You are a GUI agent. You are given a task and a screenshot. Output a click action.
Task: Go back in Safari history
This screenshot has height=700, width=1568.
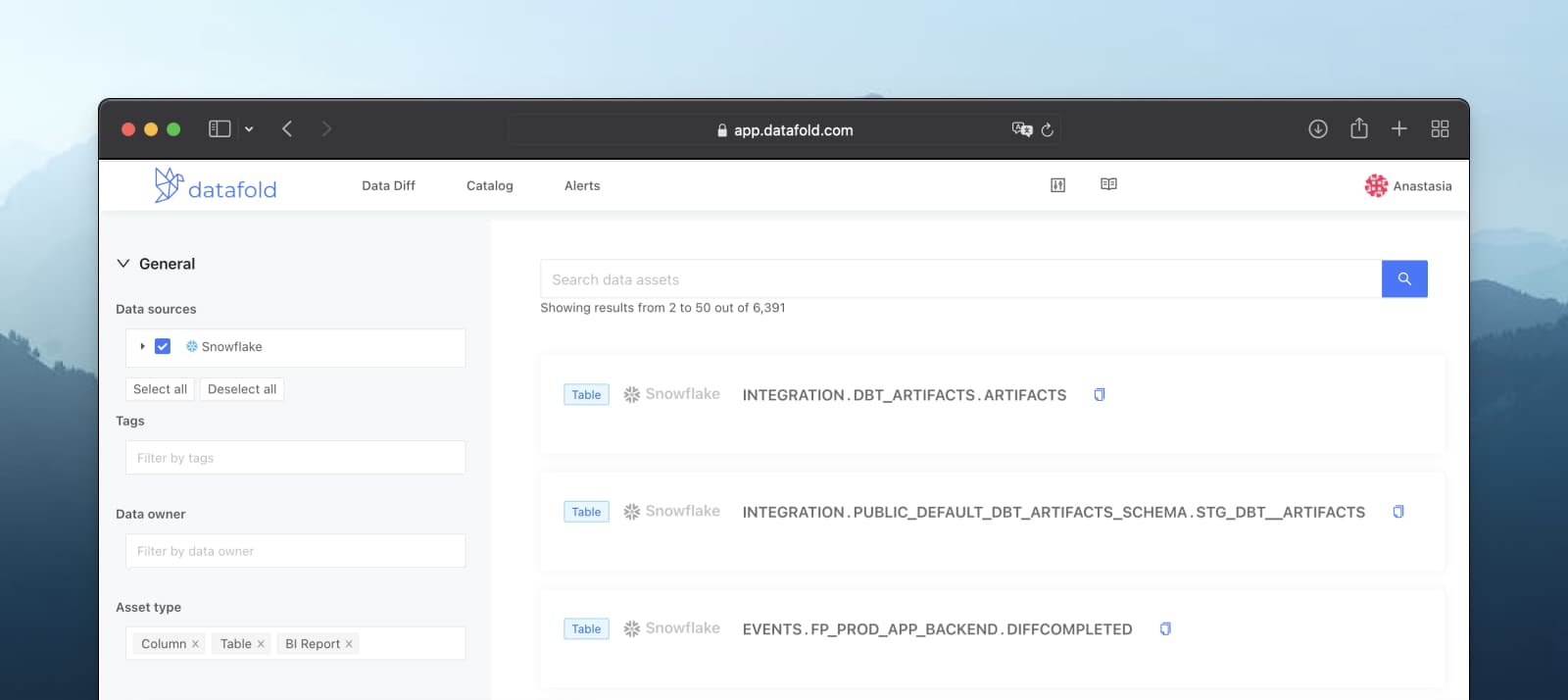[x=287, y=128]
